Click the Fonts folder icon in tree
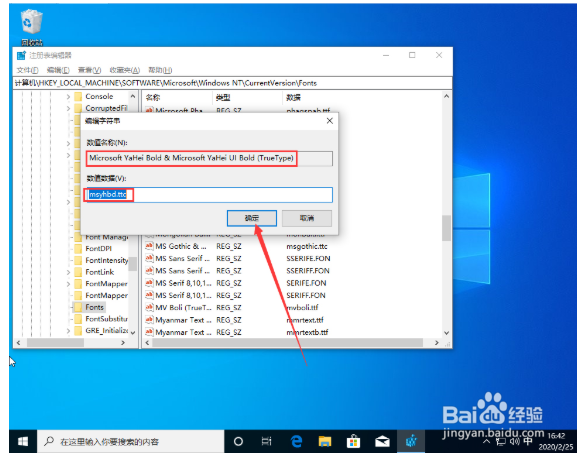This screenshot has height=453, width=577. (78, 307)
